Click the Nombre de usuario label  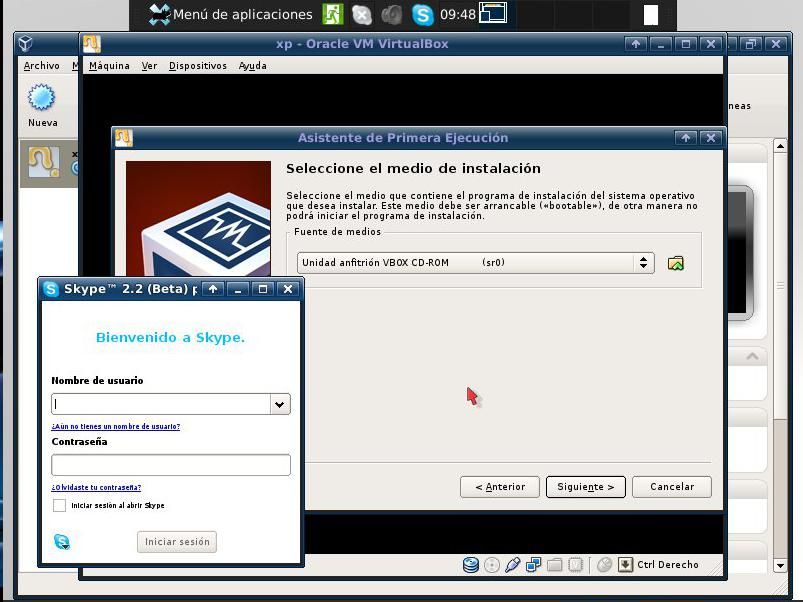[x=97, y=380]
